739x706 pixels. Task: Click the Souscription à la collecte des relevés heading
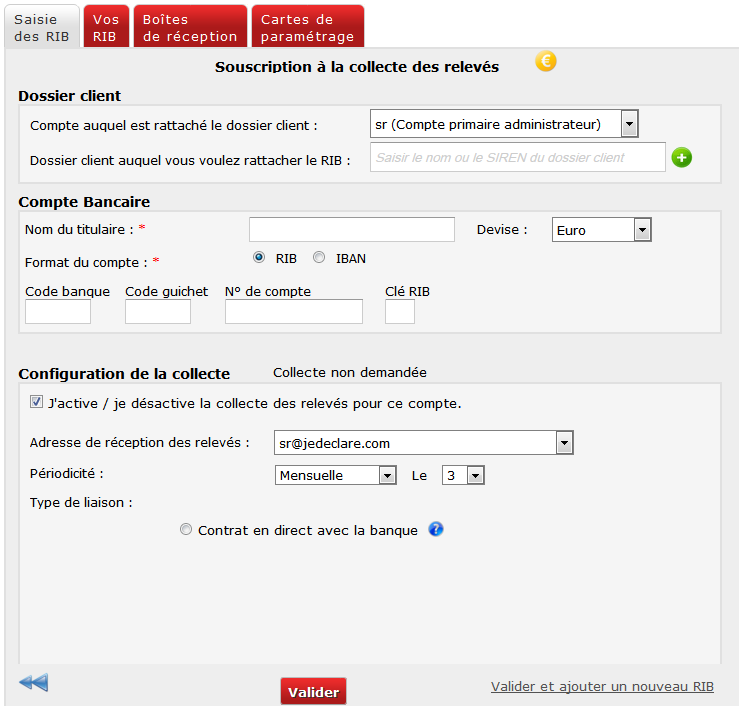(357, 67)
